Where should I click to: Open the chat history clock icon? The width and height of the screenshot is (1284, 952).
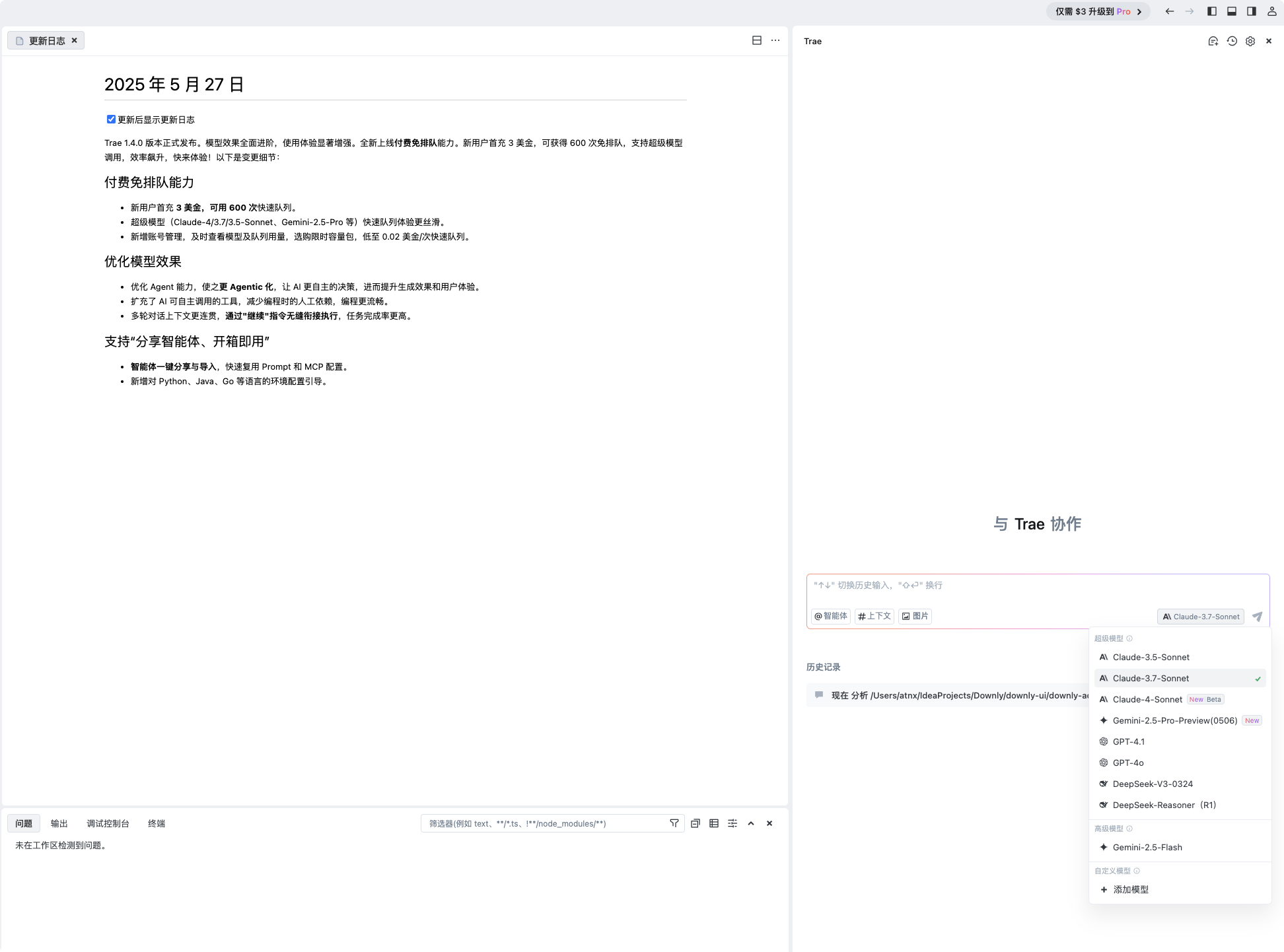click(1232, 41)
